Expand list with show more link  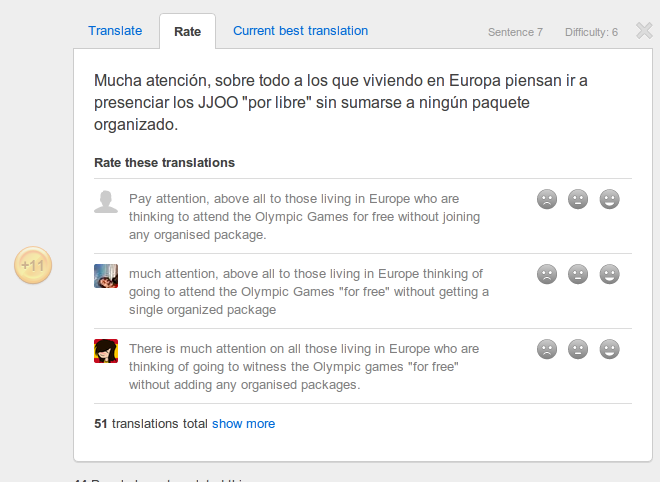pyautogui.click(x=243, y=424)
